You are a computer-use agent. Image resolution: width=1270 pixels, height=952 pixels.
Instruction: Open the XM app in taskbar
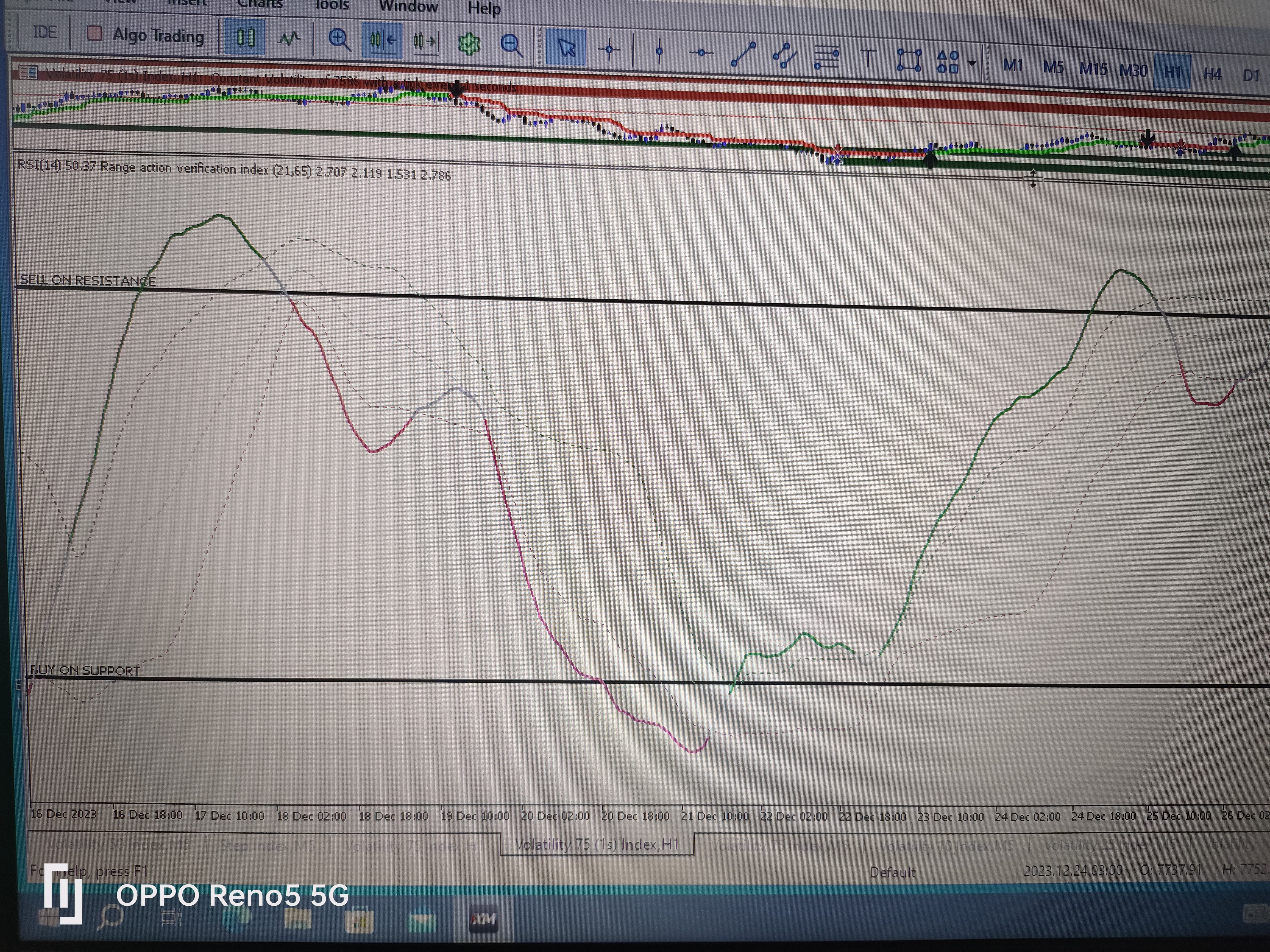[483, 919]
